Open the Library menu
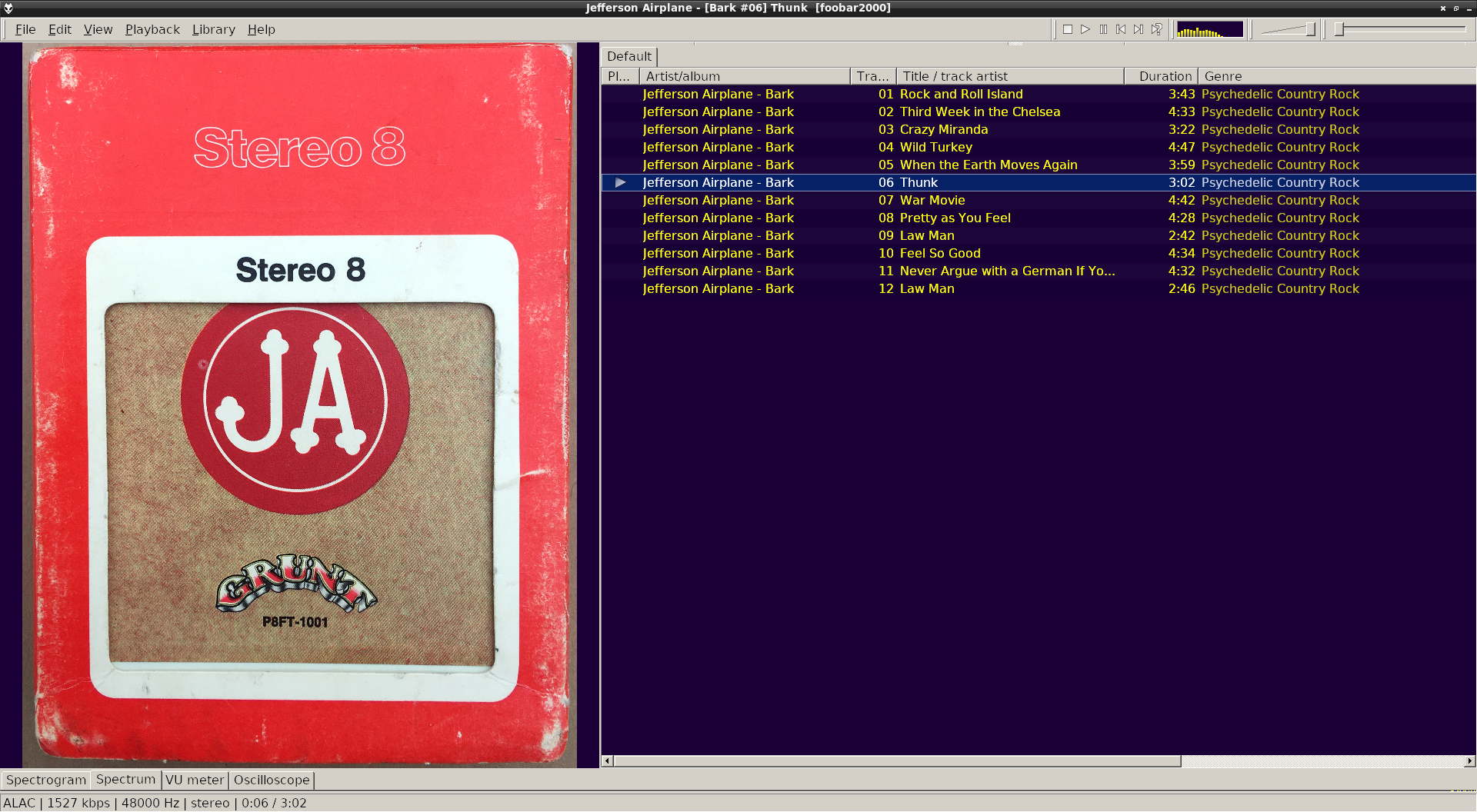The image size is (1477, 812). 213,29
